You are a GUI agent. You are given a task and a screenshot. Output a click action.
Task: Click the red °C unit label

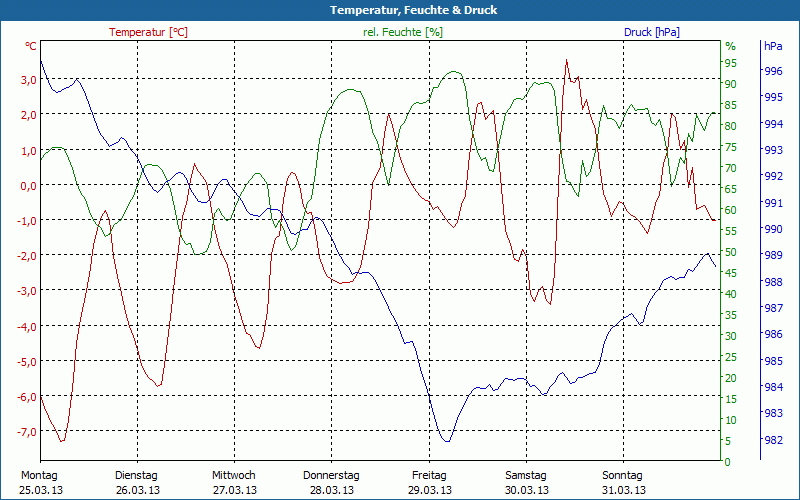31,46
